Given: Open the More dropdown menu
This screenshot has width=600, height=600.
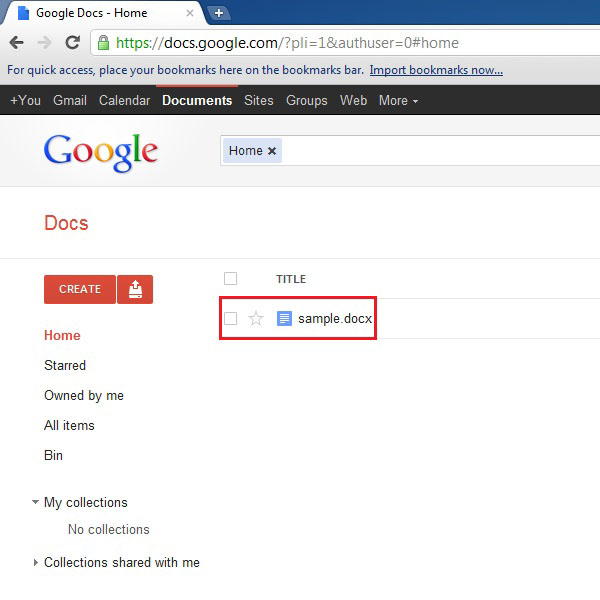Looking at the screenshot, I should click(x=398, y=101).
